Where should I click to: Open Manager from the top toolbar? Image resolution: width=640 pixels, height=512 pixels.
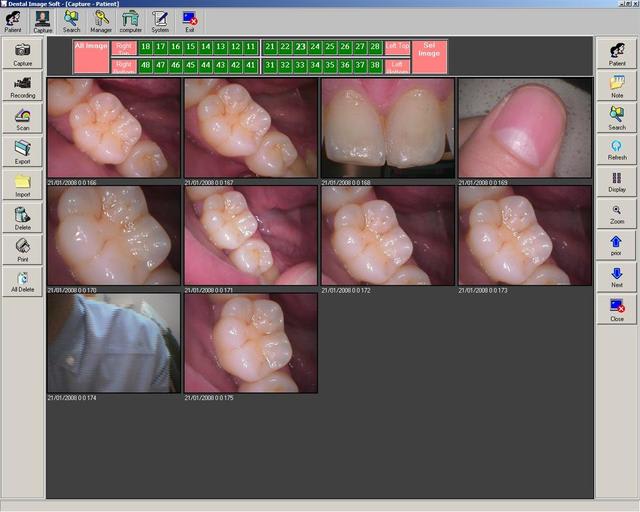coord(101,21)
